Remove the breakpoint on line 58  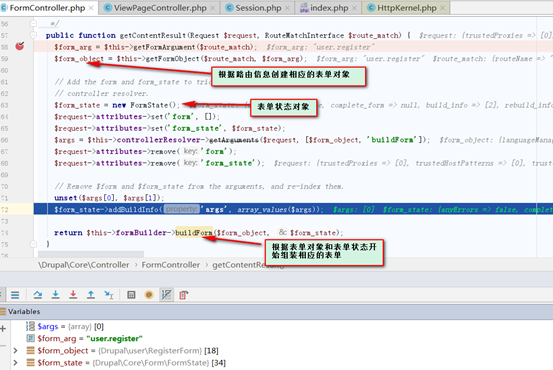(20, 46)
